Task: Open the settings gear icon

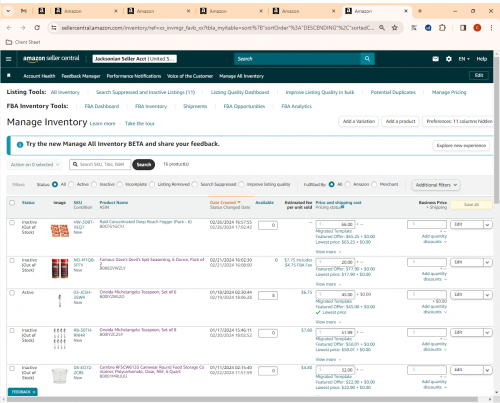Action: tap(449, 59)
